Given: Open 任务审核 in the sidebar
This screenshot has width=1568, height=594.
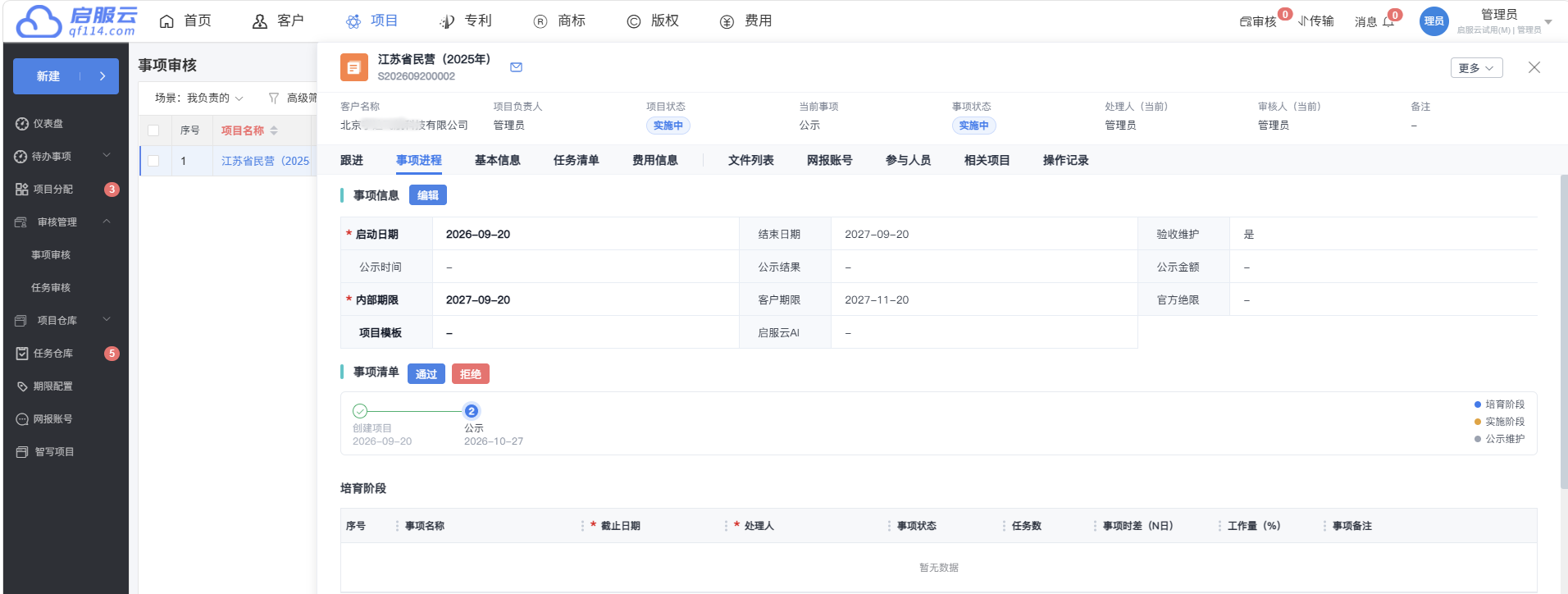Looking at the screenshot, I should click(x=51, y=288).
